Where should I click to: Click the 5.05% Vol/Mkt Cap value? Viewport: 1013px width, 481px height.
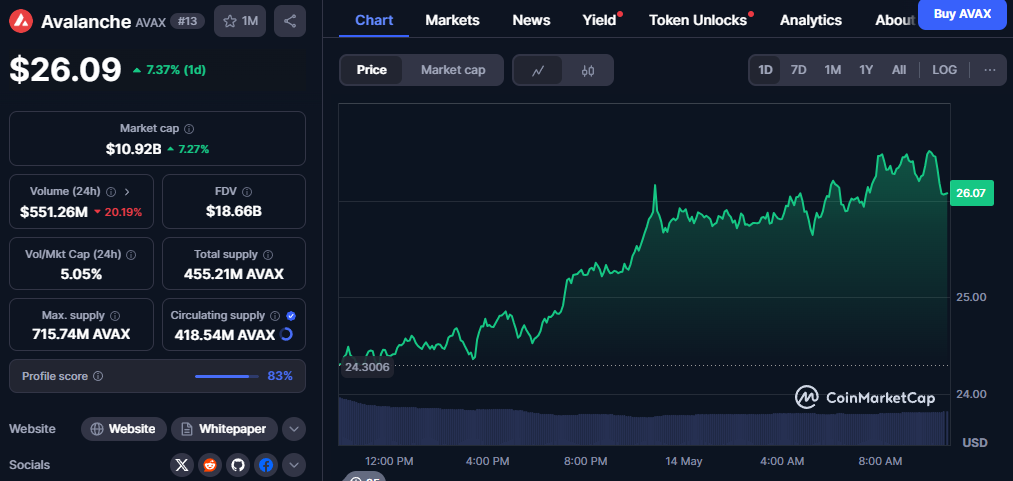(x=81, y=274)
